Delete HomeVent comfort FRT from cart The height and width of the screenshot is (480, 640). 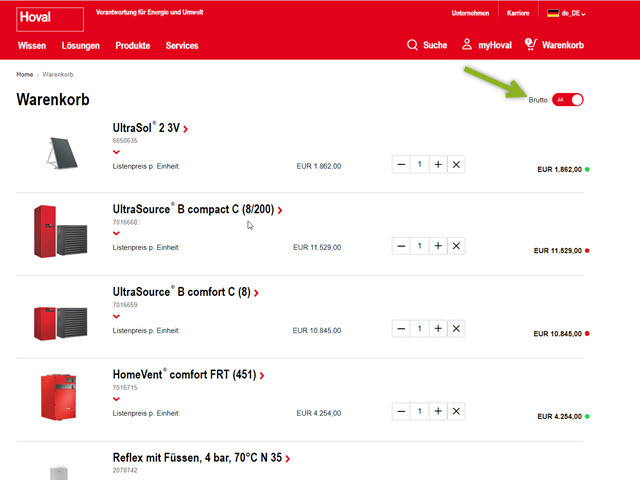456,411
